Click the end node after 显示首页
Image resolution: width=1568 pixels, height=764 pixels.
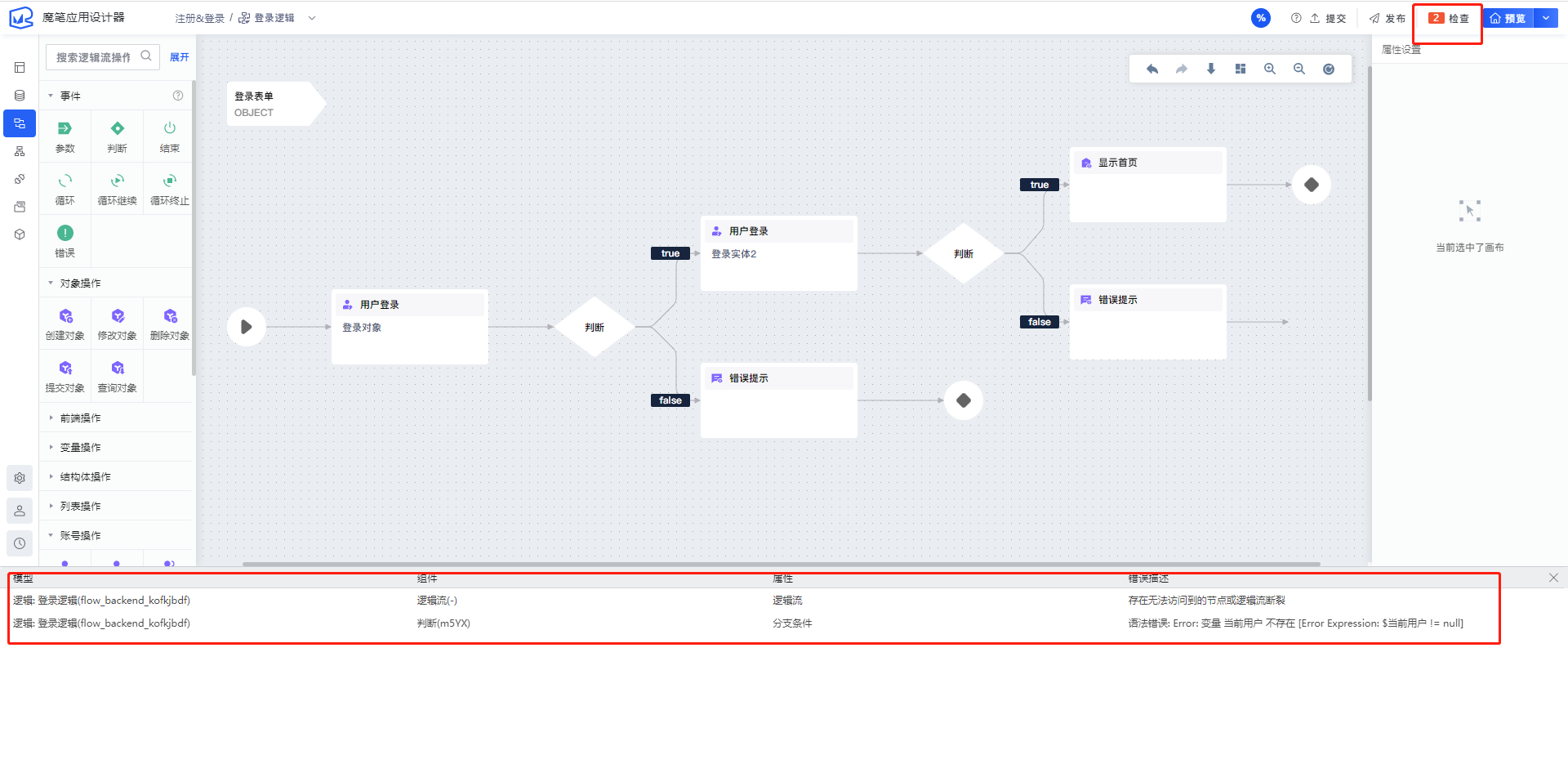1312,185
